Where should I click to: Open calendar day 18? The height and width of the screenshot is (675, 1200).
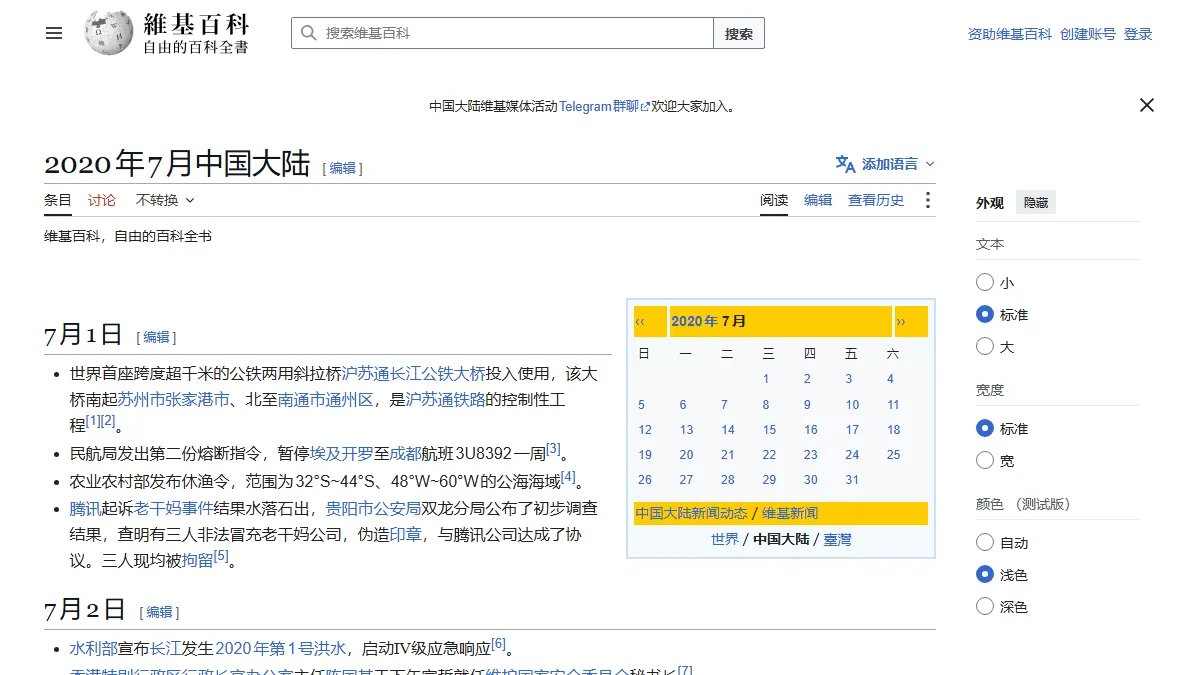click(894, 430)
